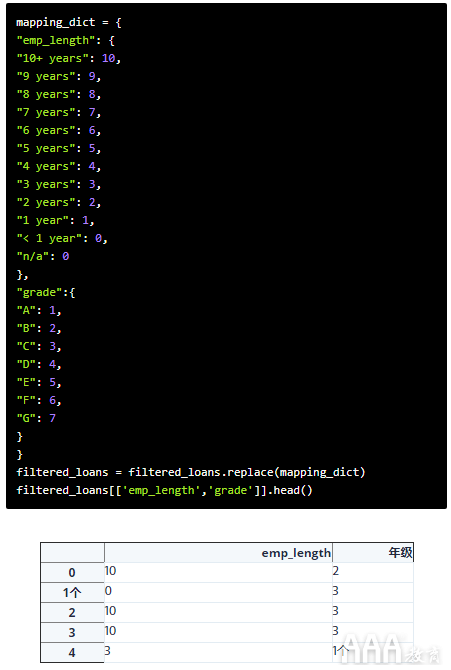Select the "9 years": 9 line
The width and height of the screenshot is (451, 670).
point(59,76)
